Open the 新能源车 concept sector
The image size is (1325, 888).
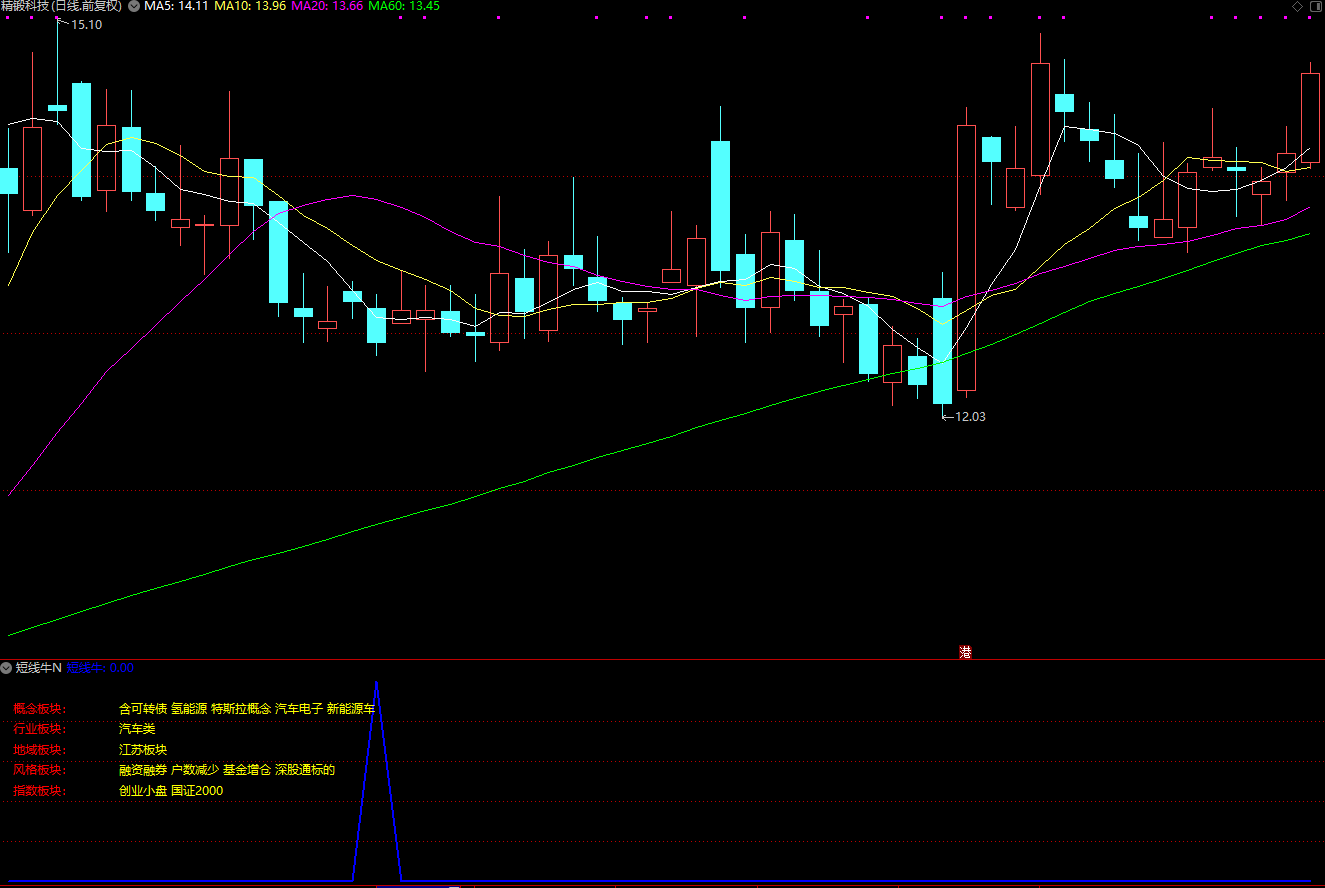tap(351, 709)
